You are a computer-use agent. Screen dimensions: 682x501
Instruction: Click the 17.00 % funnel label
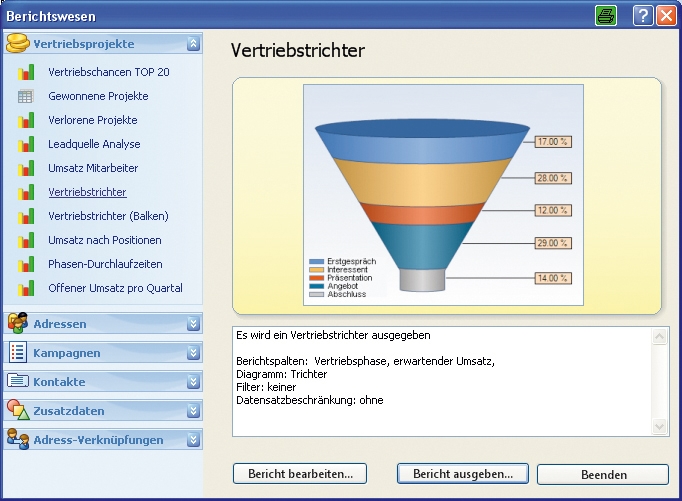click(553, 142)
